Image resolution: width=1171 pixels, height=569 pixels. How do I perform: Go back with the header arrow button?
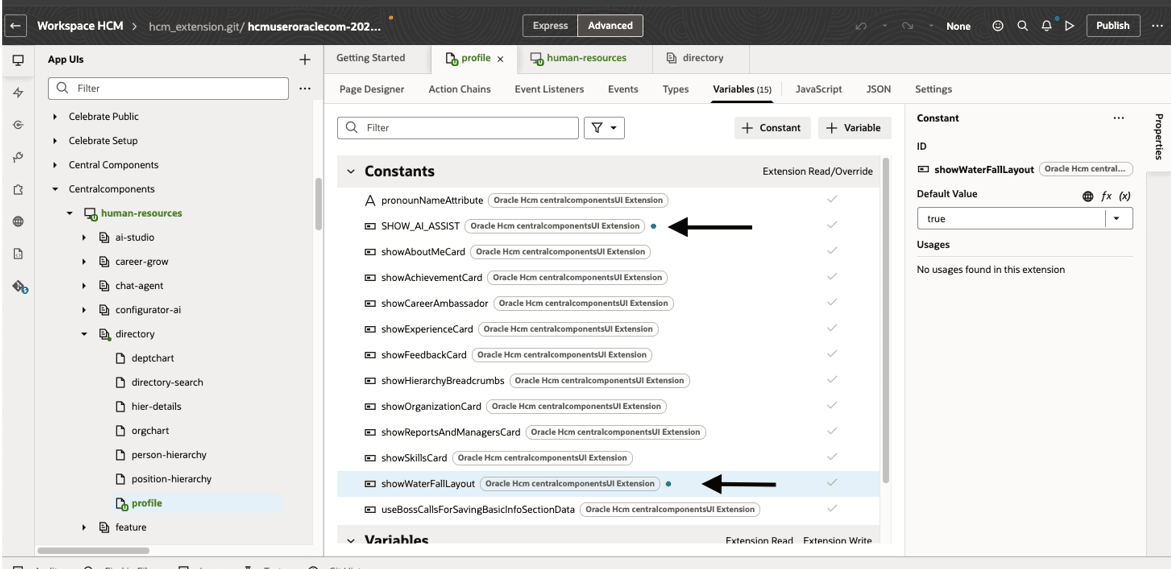(15, 25)
